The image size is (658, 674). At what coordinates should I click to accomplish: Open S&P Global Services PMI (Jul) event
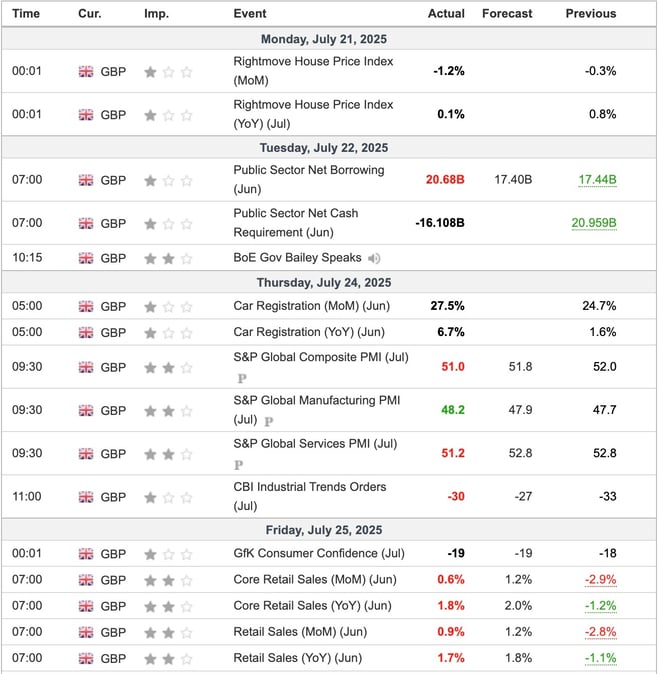point(315,444)
